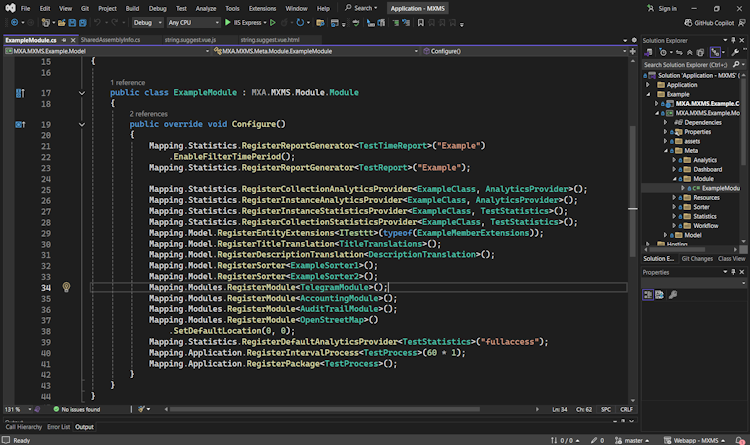Collapse the ExampleModule class fold at line 17

click(82, 93)
